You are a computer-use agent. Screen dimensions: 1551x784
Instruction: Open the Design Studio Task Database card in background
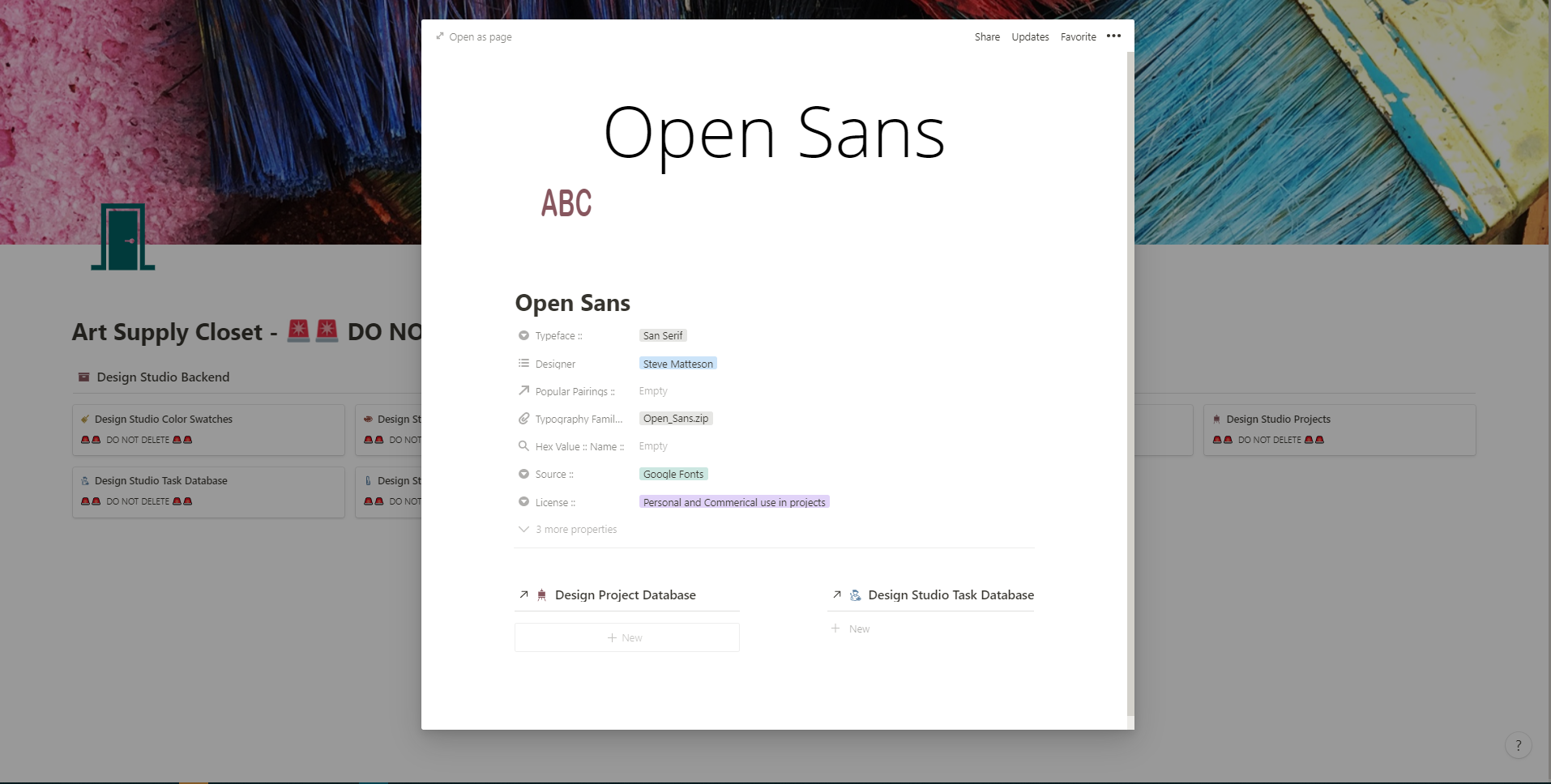208,492
